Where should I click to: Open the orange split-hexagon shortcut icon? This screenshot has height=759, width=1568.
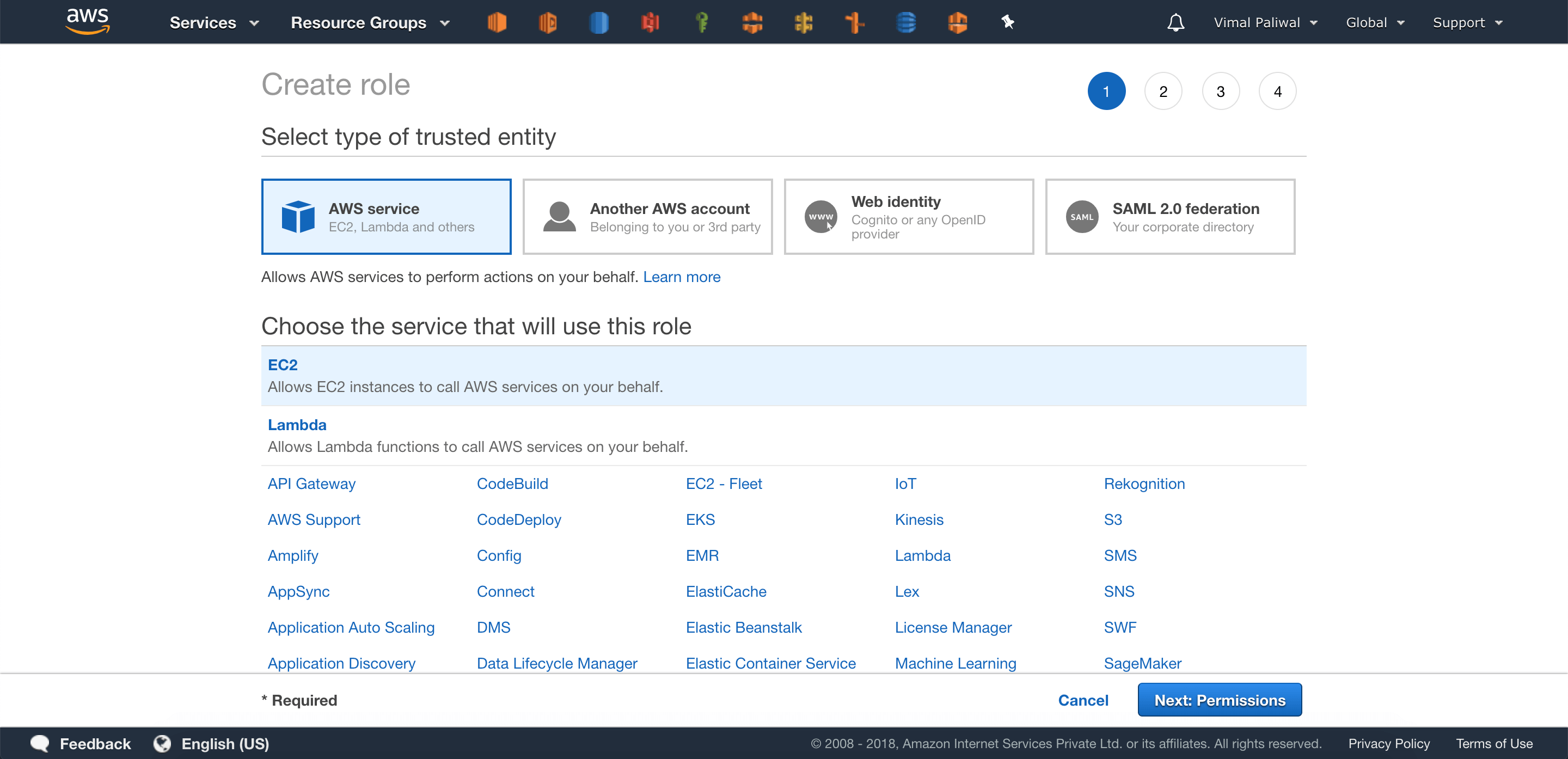(x=752, y=22)
